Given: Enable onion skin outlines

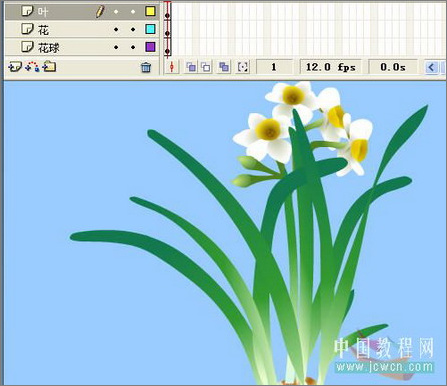Looking at the screenshot, I should 206,67.
